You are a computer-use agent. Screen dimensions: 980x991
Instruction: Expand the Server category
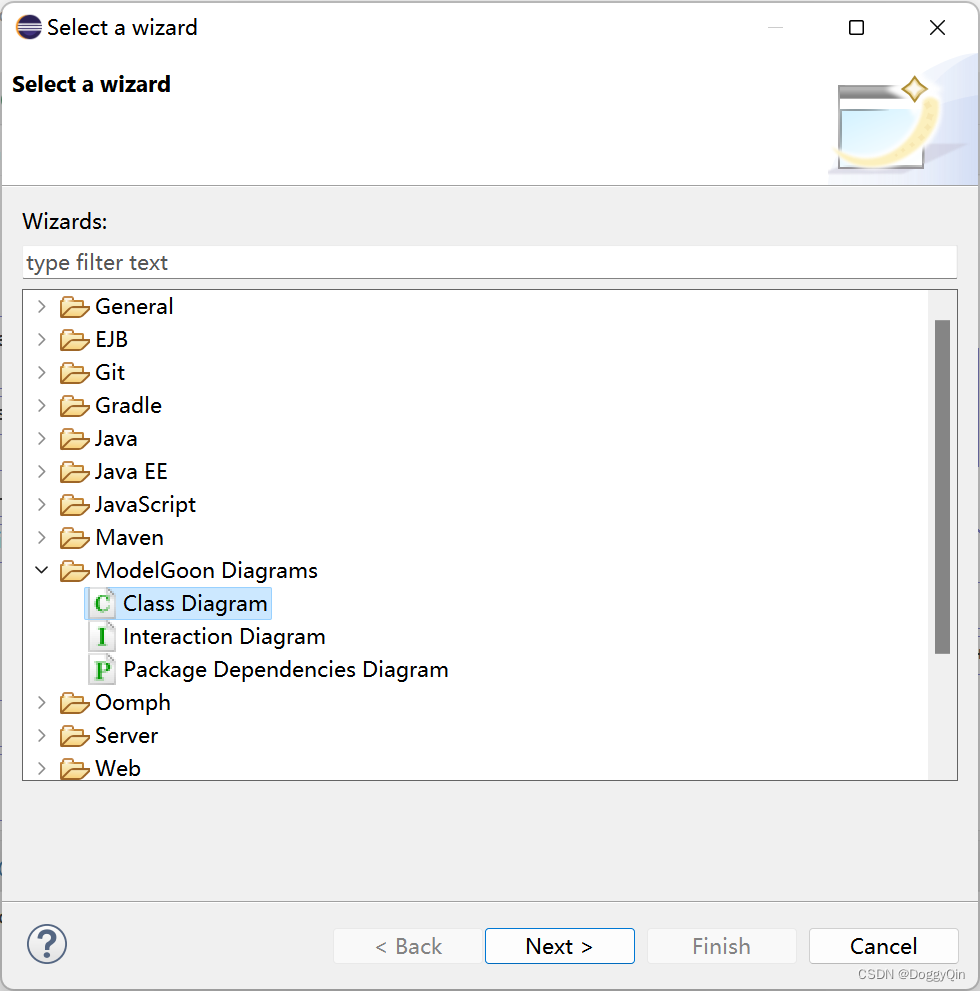coord(41,735)
